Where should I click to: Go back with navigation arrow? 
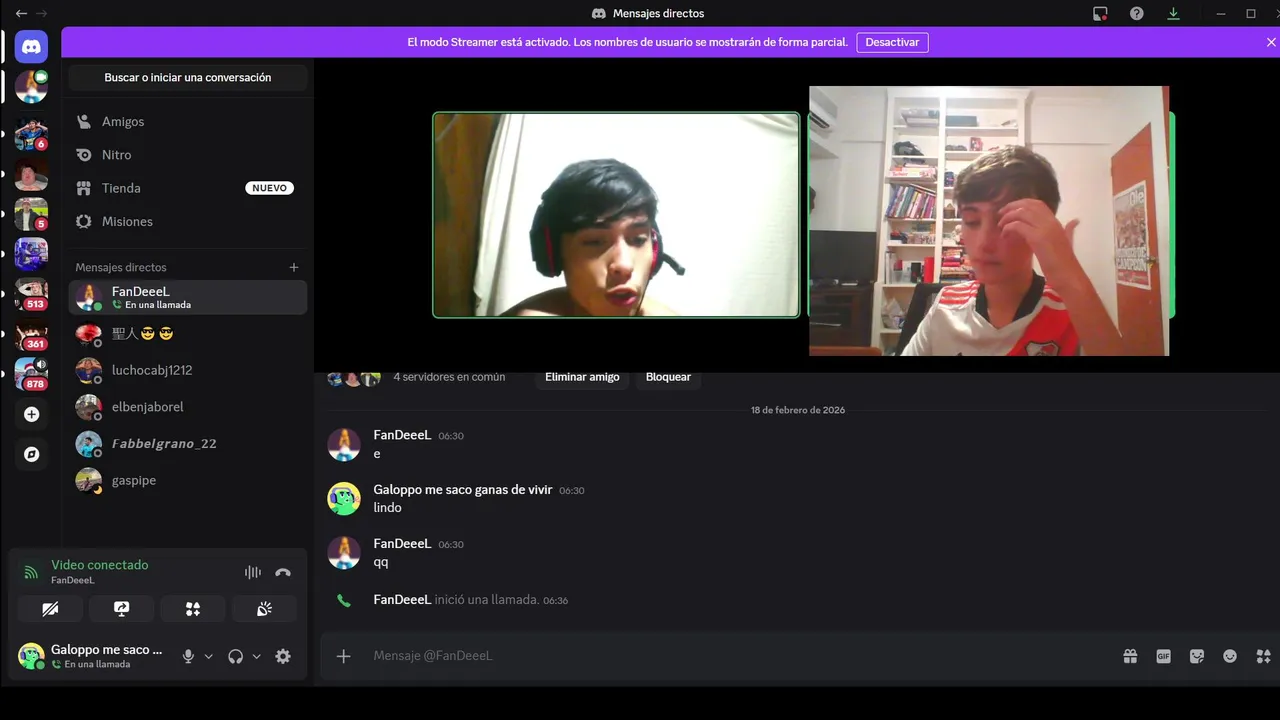(x=21, y=14)
